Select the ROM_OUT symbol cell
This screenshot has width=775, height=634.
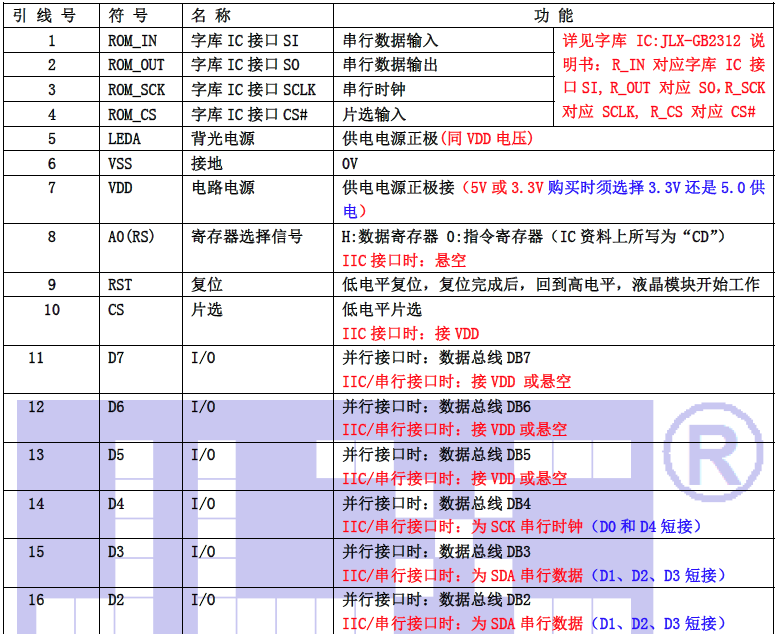click(x=135, y=65)
